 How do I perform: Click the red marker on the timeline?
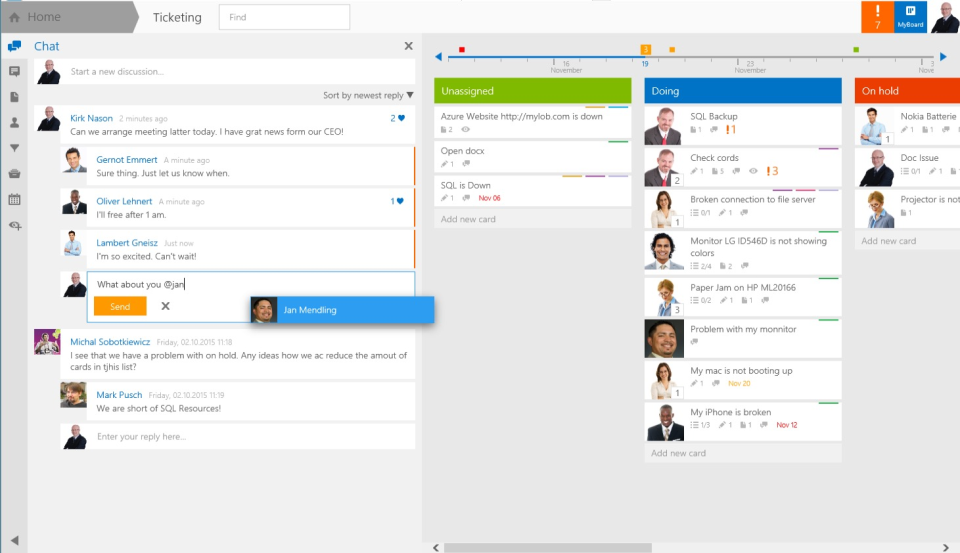[x=461, y=49]
